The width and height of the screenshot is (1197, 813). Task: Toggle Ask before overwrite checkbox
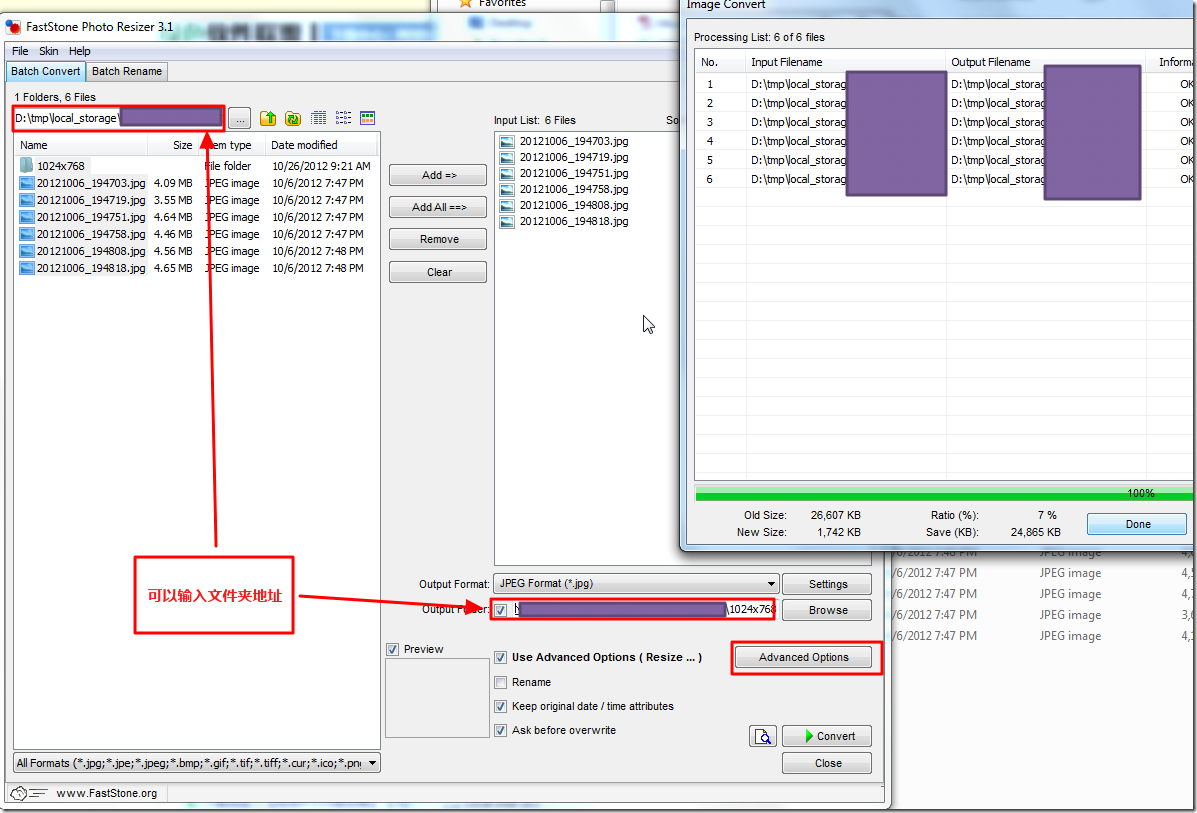(501, 731)
